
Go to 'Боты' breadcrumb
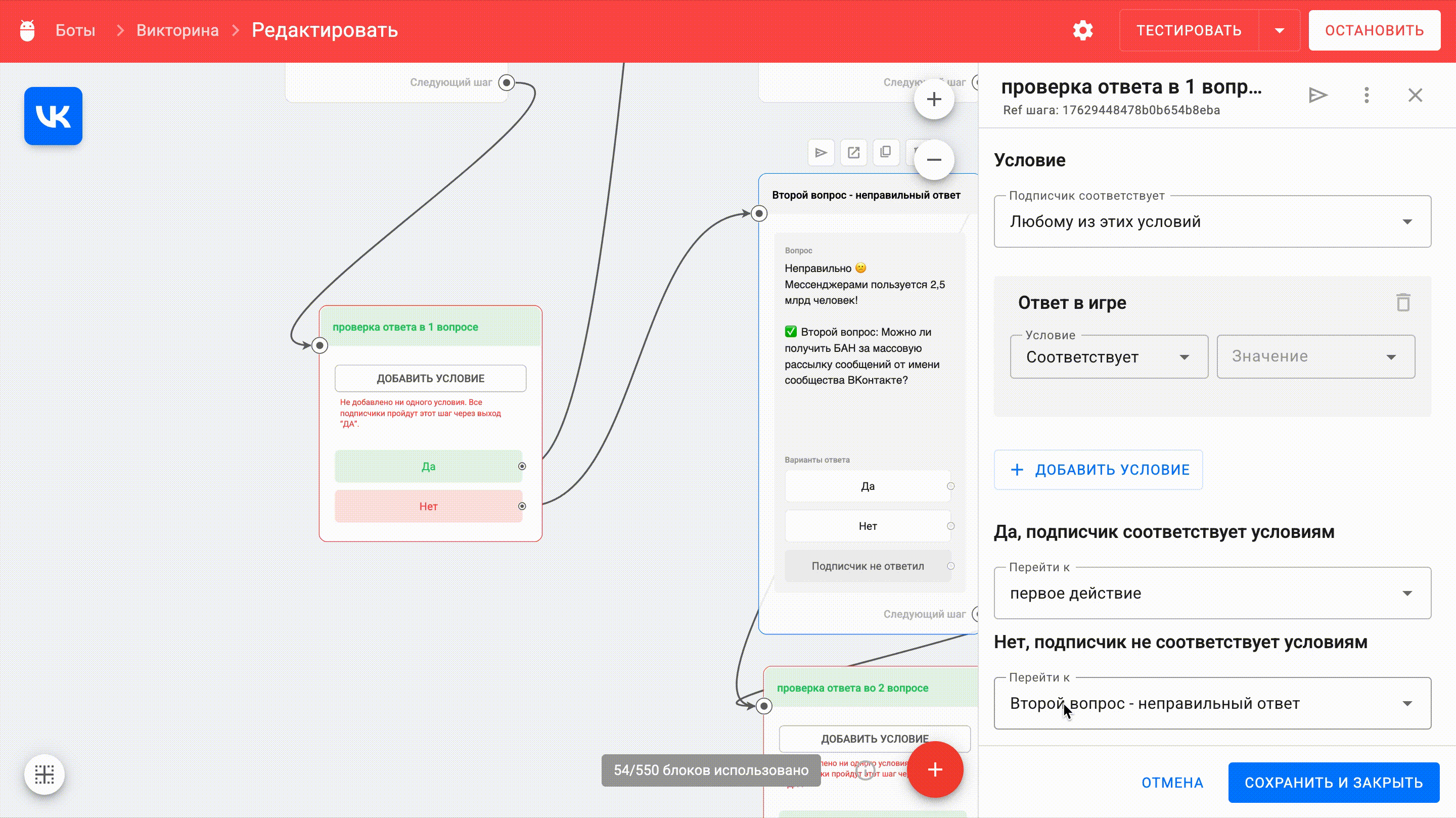coord(75,30)
